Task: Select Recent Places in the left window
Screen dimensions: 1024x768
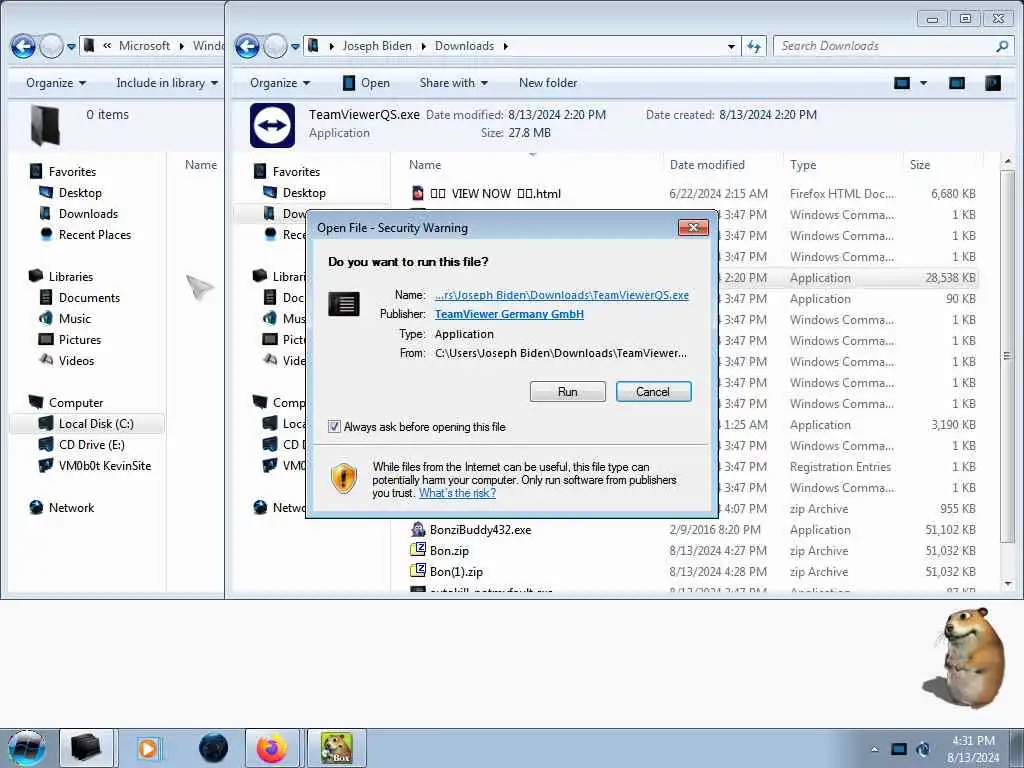Action: click(x=95, y=234)
